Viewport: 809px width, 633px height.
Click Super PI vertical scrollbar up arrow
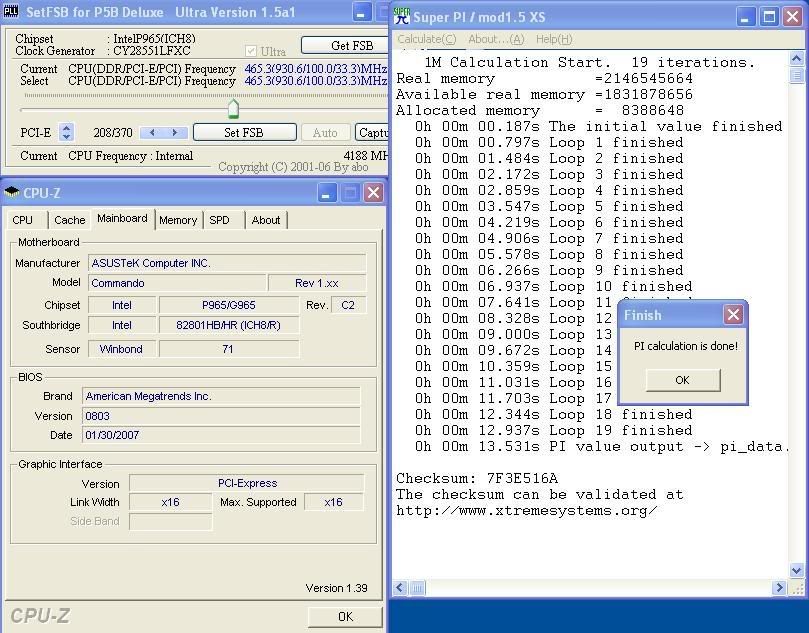point(797,58)
